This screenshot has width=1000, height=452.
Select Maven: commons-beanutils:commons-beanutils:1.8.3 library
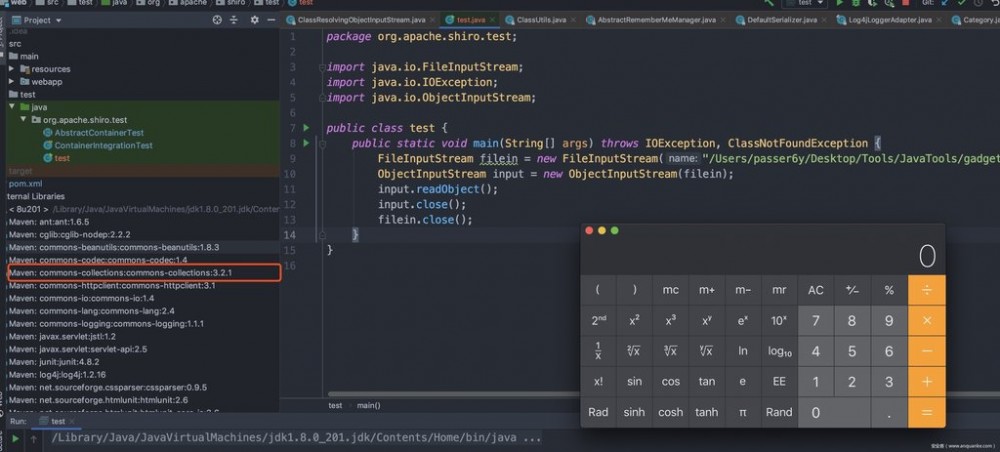[114, 247]
